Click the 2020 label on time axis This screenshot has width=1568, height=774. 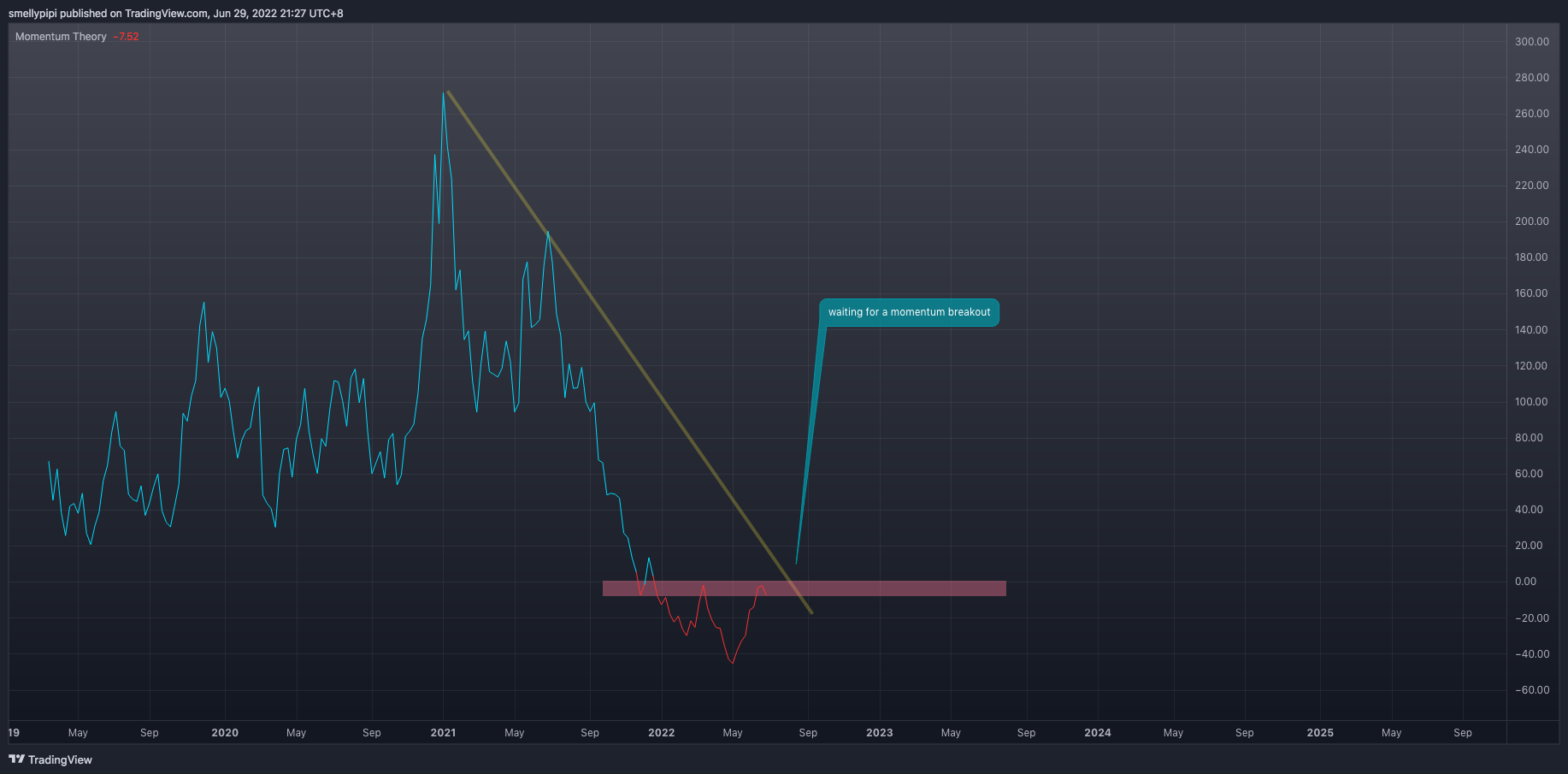(225, 732)
